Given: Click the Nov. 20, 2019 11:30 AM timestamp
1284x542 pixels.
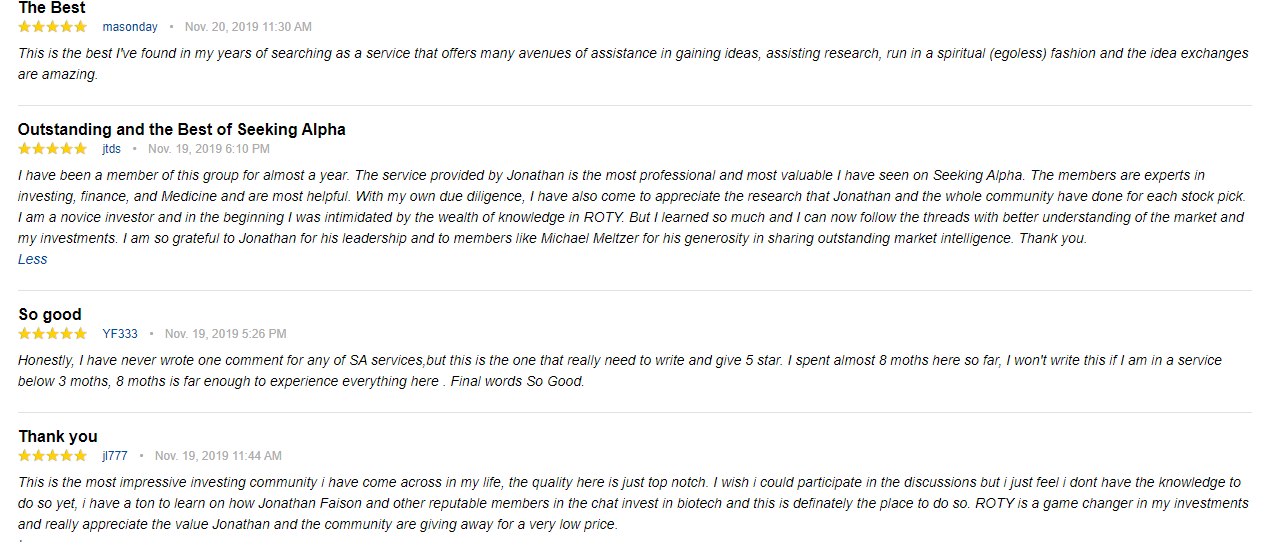Looking at the screenshot, I should (x=248, y=27).
